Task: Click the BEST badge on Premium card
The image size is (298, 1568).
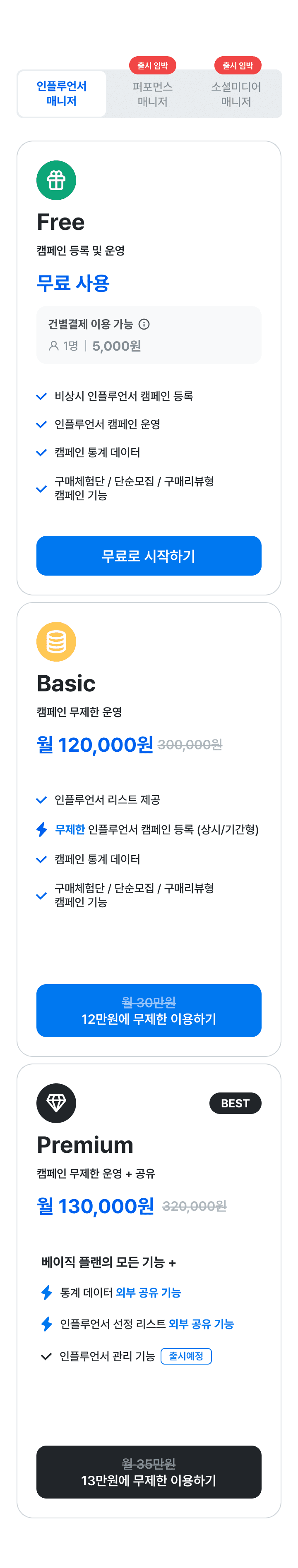Action: [235, 1103]
